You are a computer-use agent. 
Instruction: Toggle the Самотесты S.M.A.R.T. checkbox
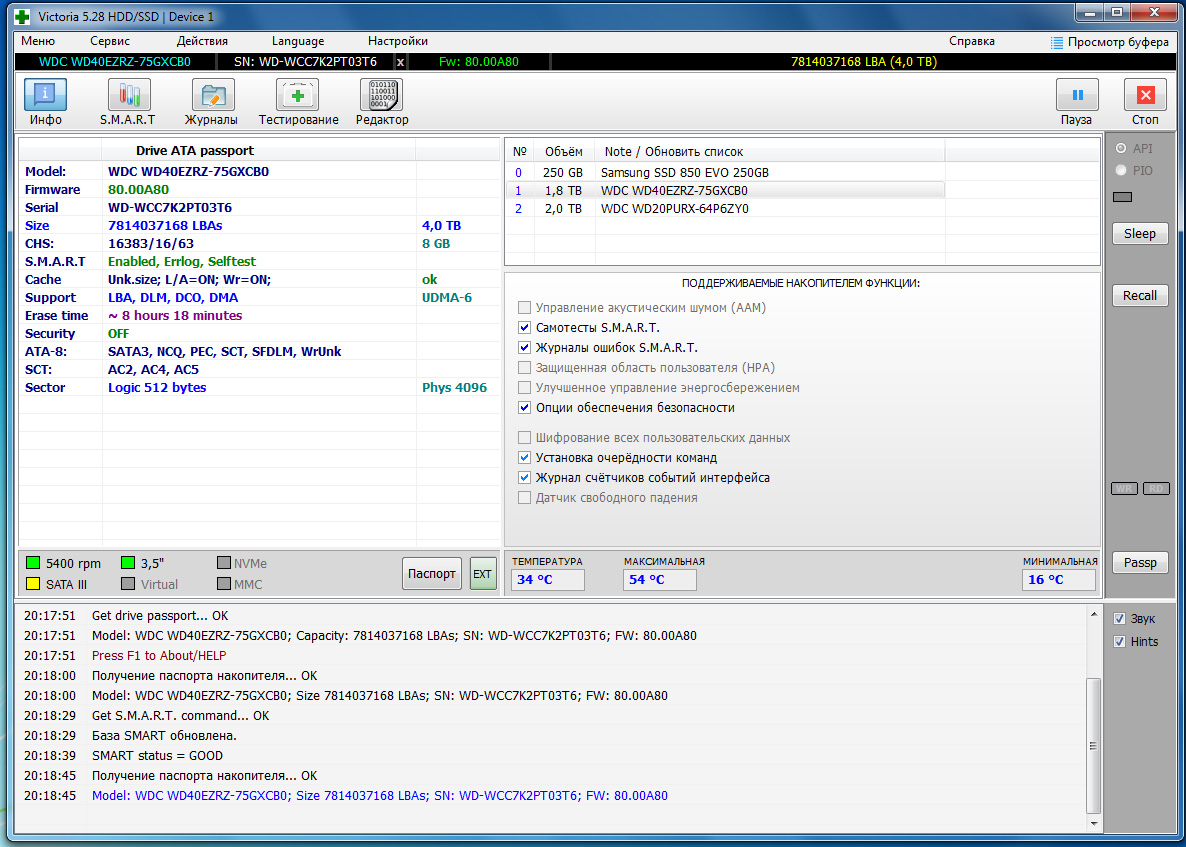pyautogui.click(x=524, y=327)
